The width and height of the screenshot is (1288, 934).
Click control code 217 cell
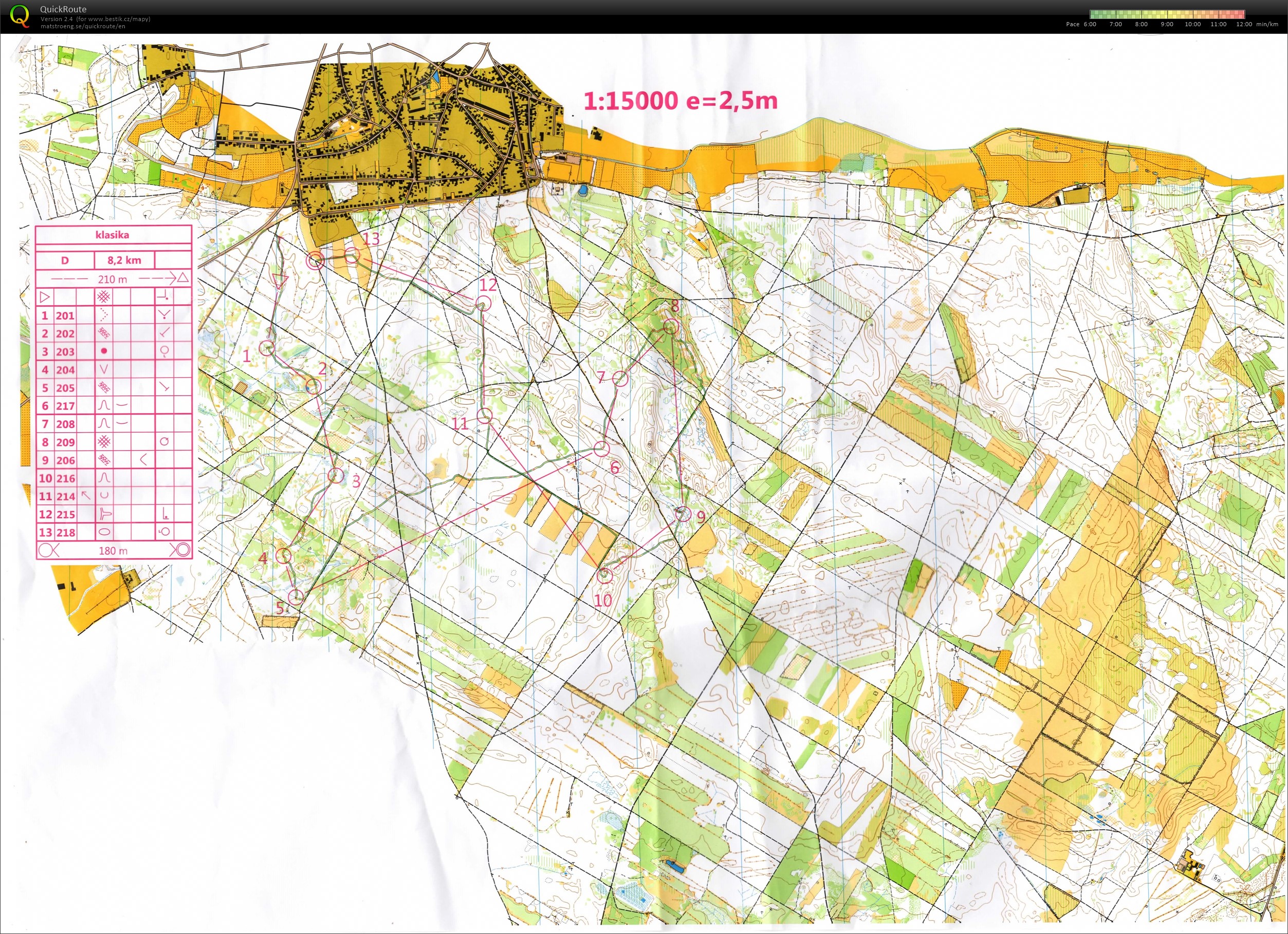[65, 406]
